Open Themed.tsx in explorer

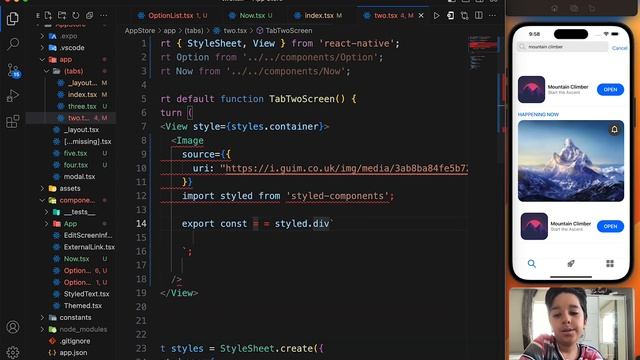[82, 306]
